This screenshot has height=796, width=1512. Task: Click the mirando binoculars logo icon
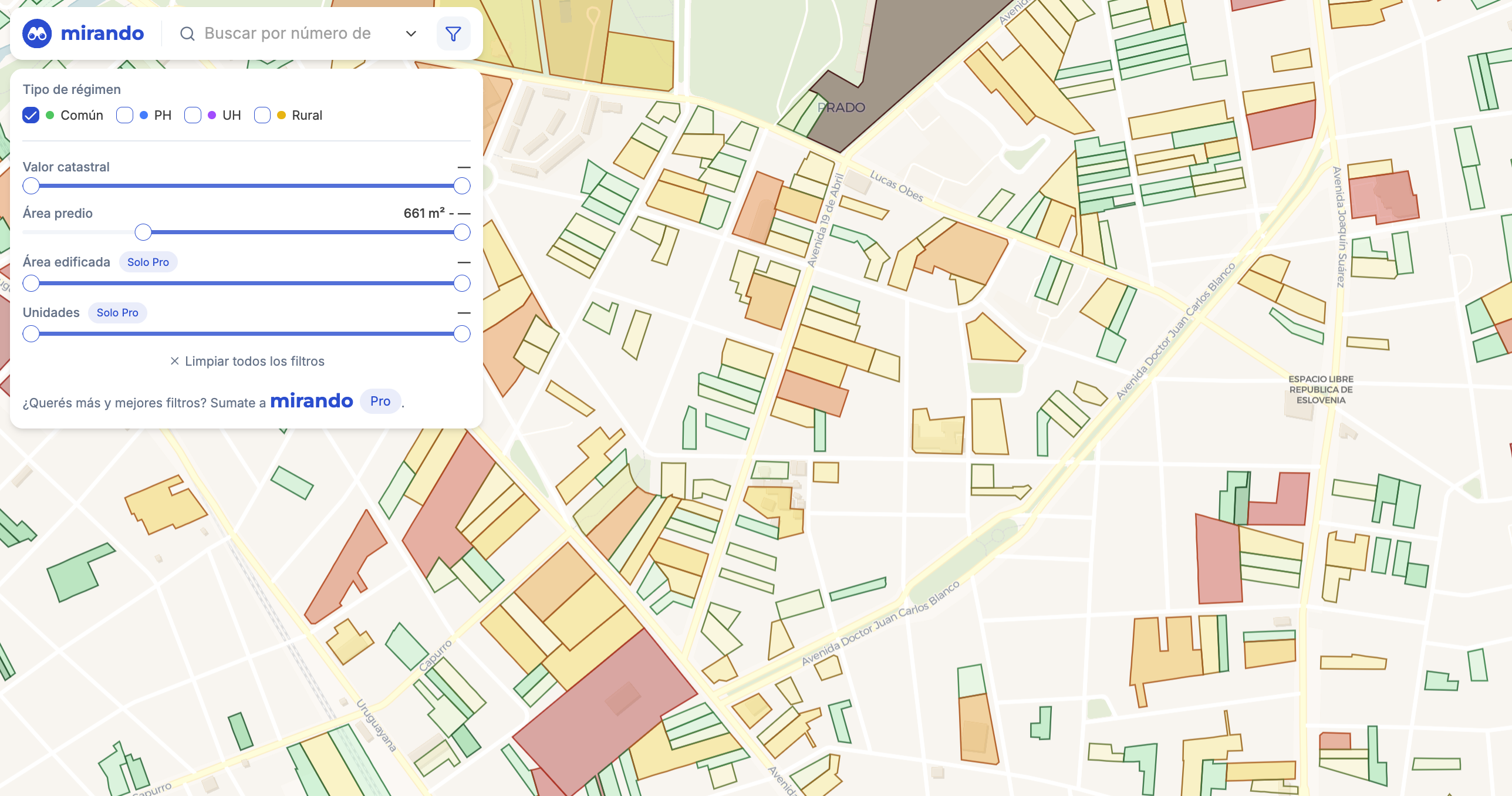point(37,33)
